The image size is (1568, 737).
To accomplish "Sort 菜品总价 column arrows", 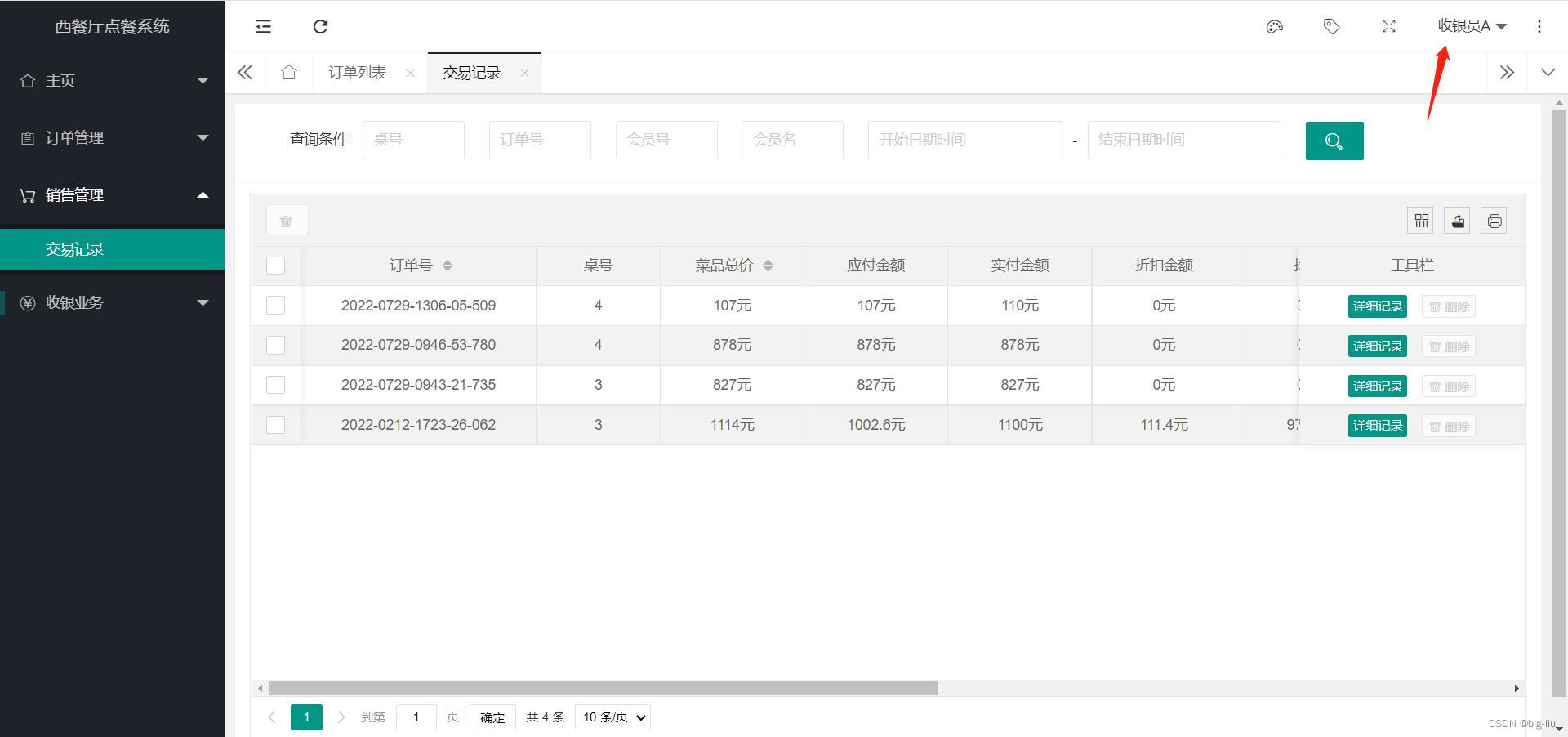I will (768, 266).
